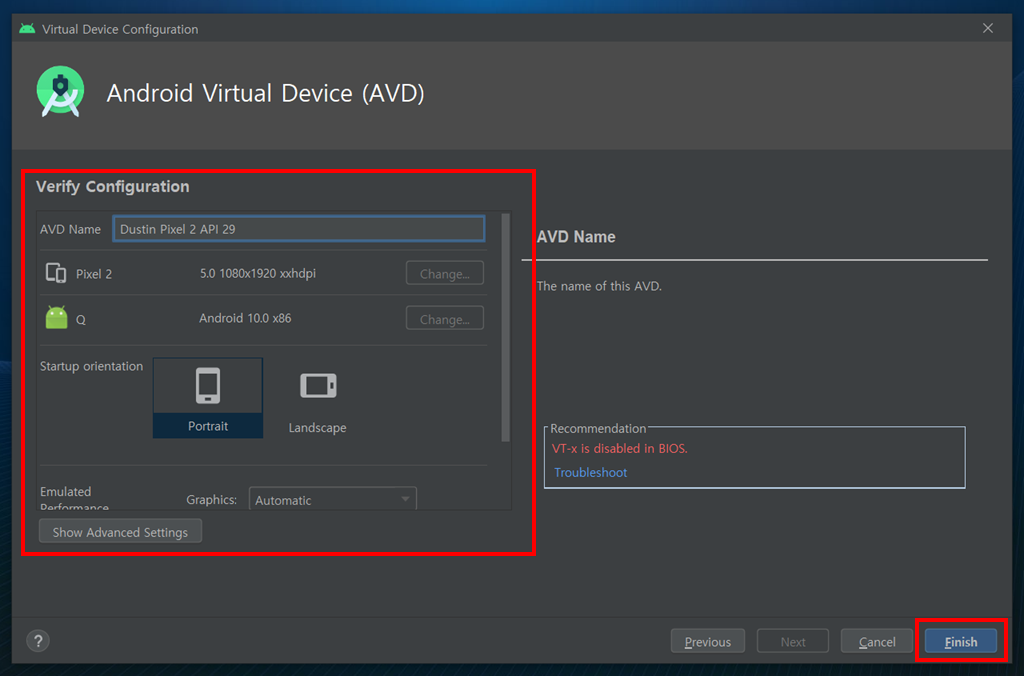Click the portrait phone icon

click(208, 385)
